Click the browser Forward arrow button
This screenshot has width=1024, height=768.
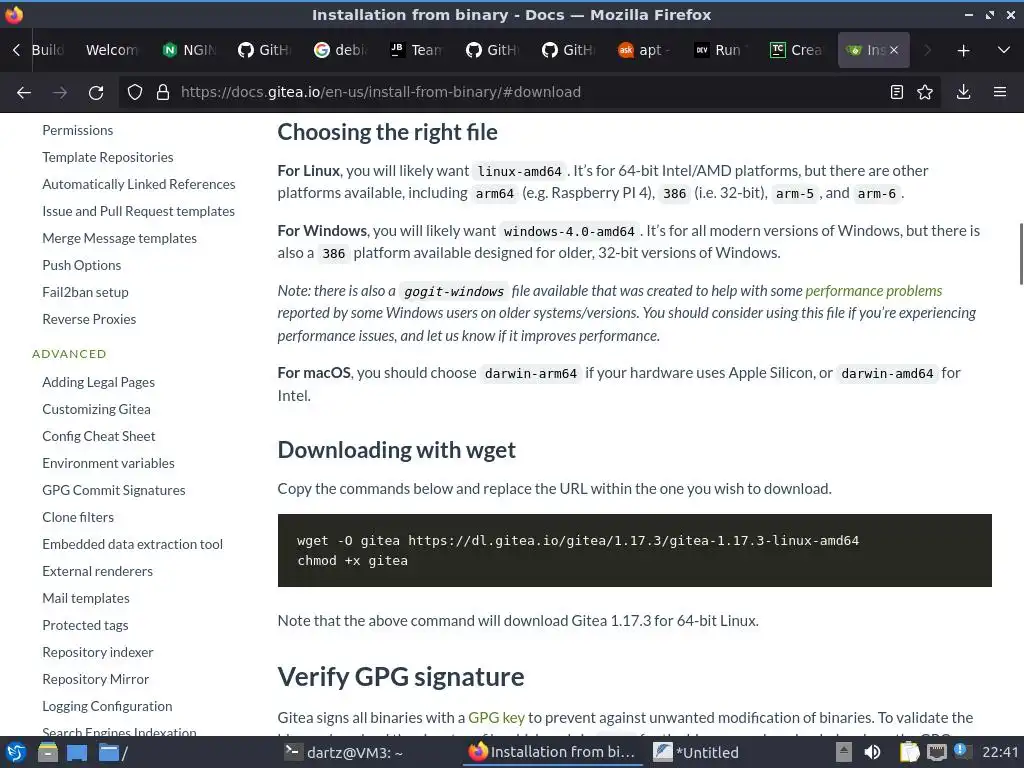tap(60, 92)
